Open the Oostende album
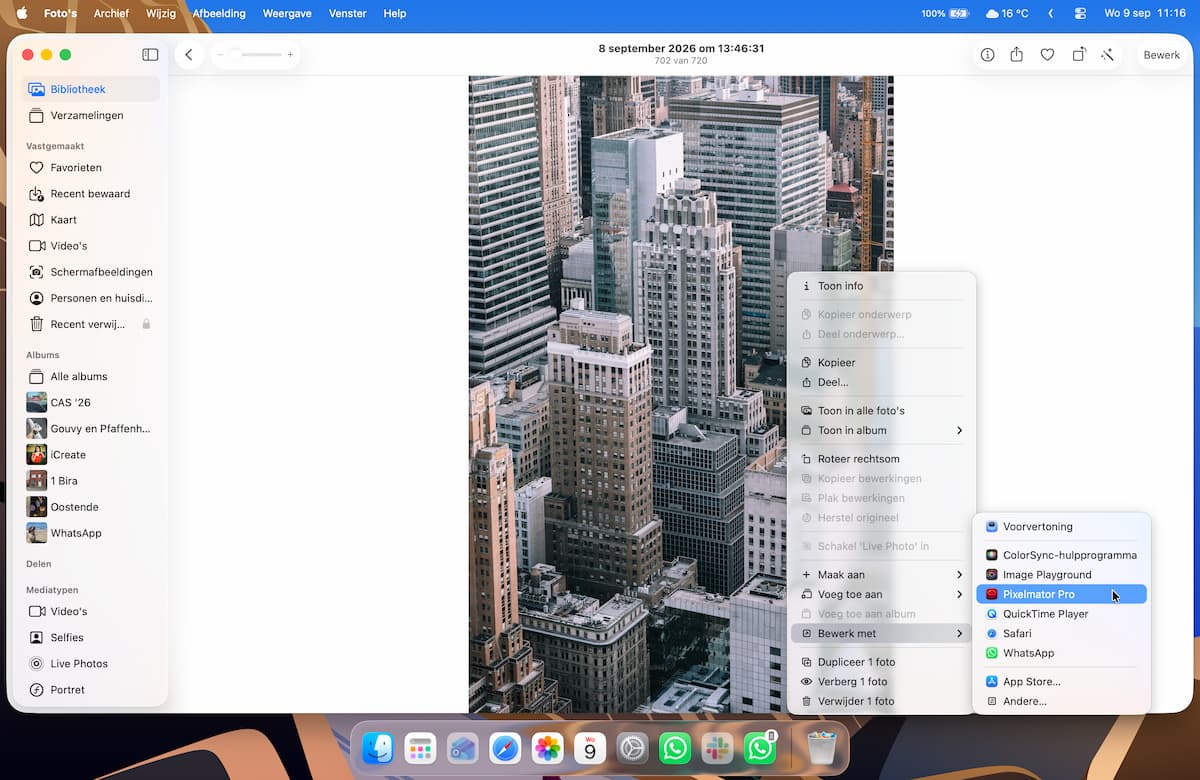The height and width of the screenshot is (780, 1200). point(92,507)
